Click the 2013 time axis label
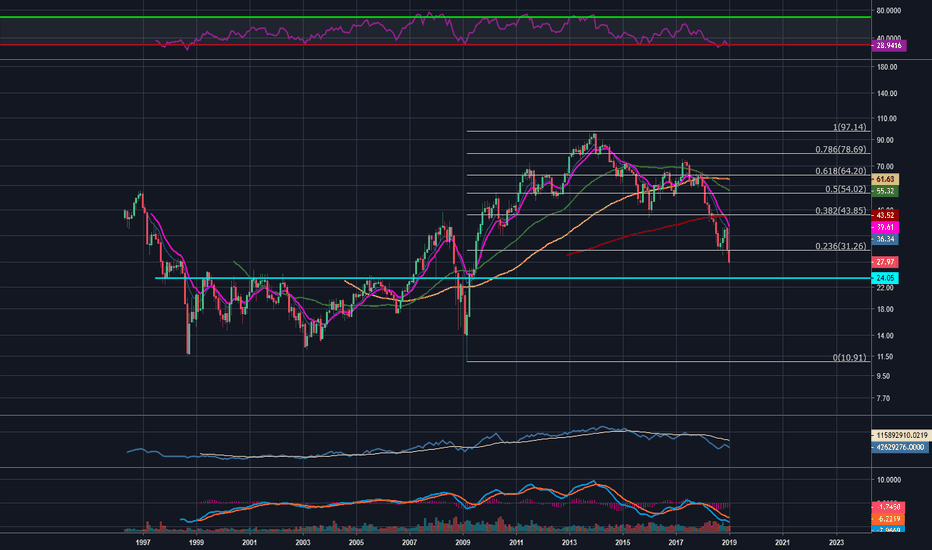This screenshot has height=550, width=932. (569, 542)
